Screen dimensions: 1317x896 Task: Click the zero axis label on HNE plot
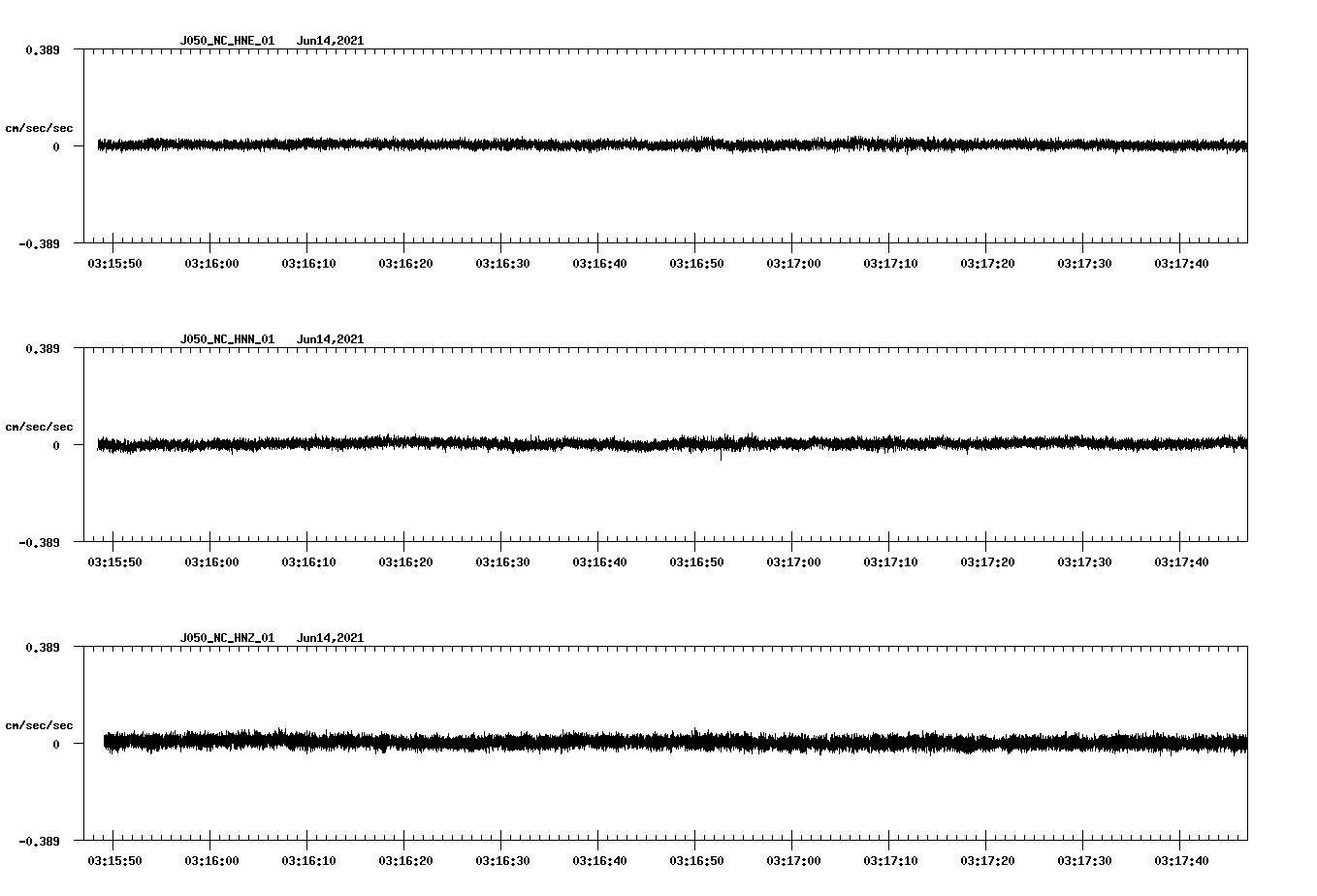56,146
